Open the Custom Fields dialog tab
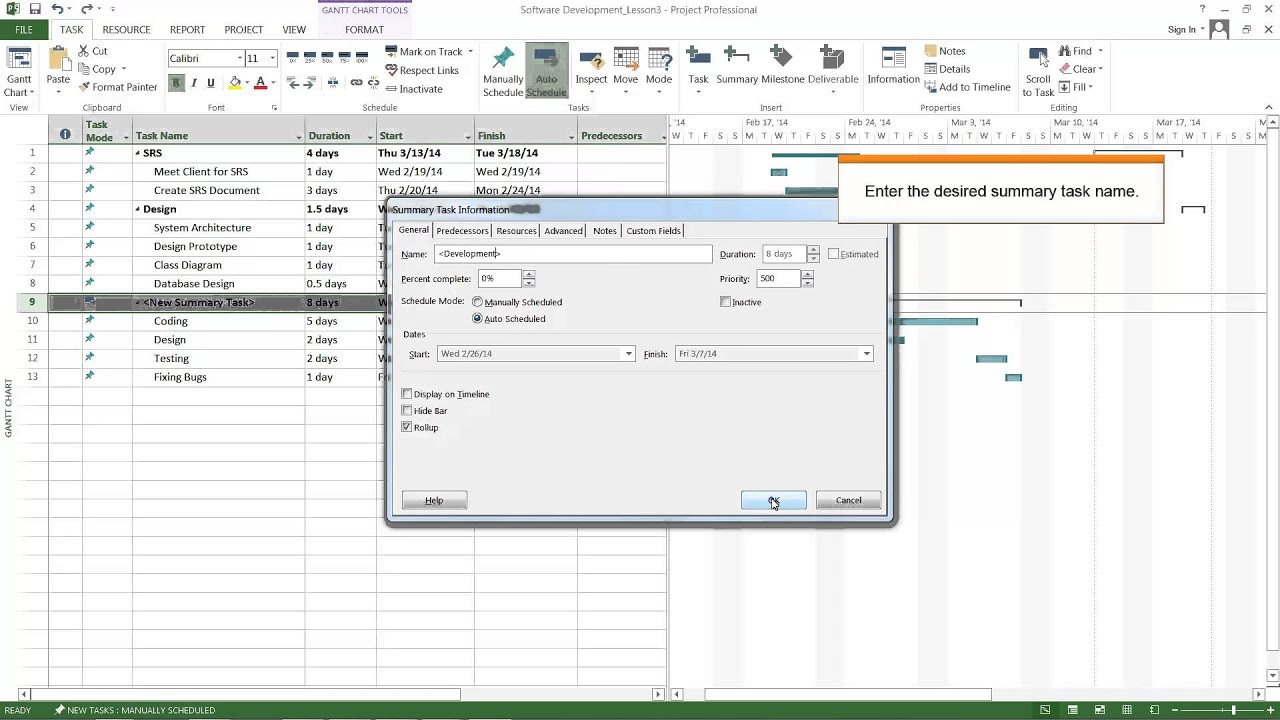The width and height of the screenshot is (1280, 720). pos(653,231)
